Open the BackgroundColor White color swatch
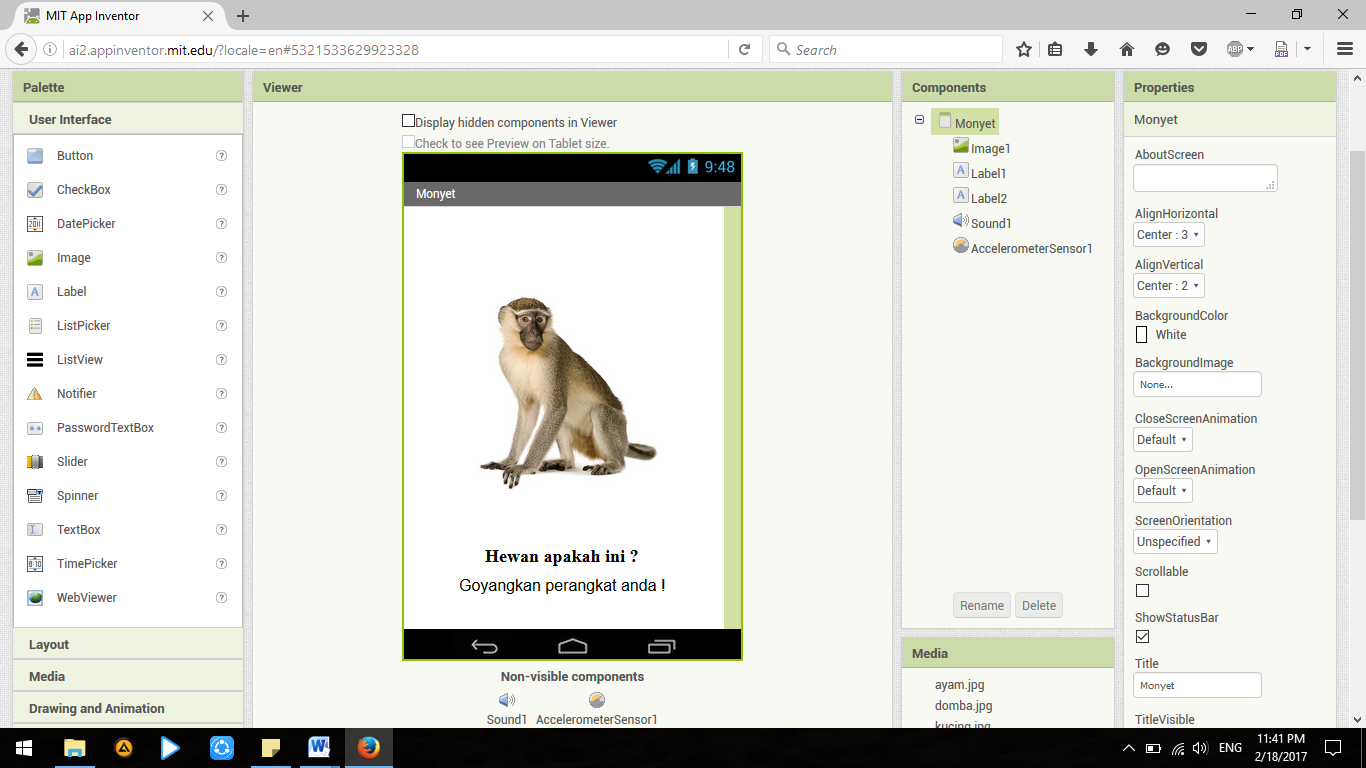The height and width of the screenshot is (768, 1366). click(x=1142, y=335)
